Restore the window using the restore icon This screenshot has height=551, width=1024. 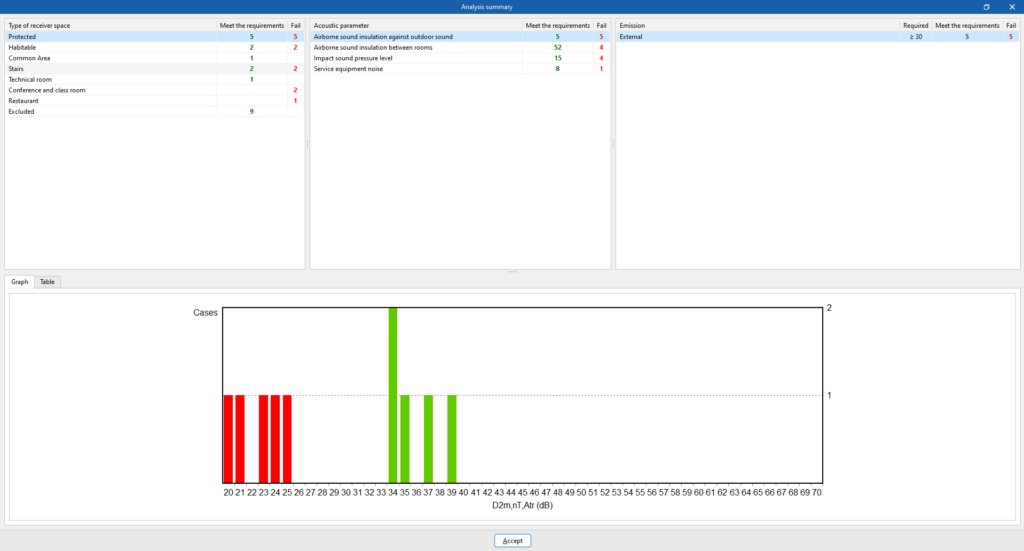(x=987, y=7)
